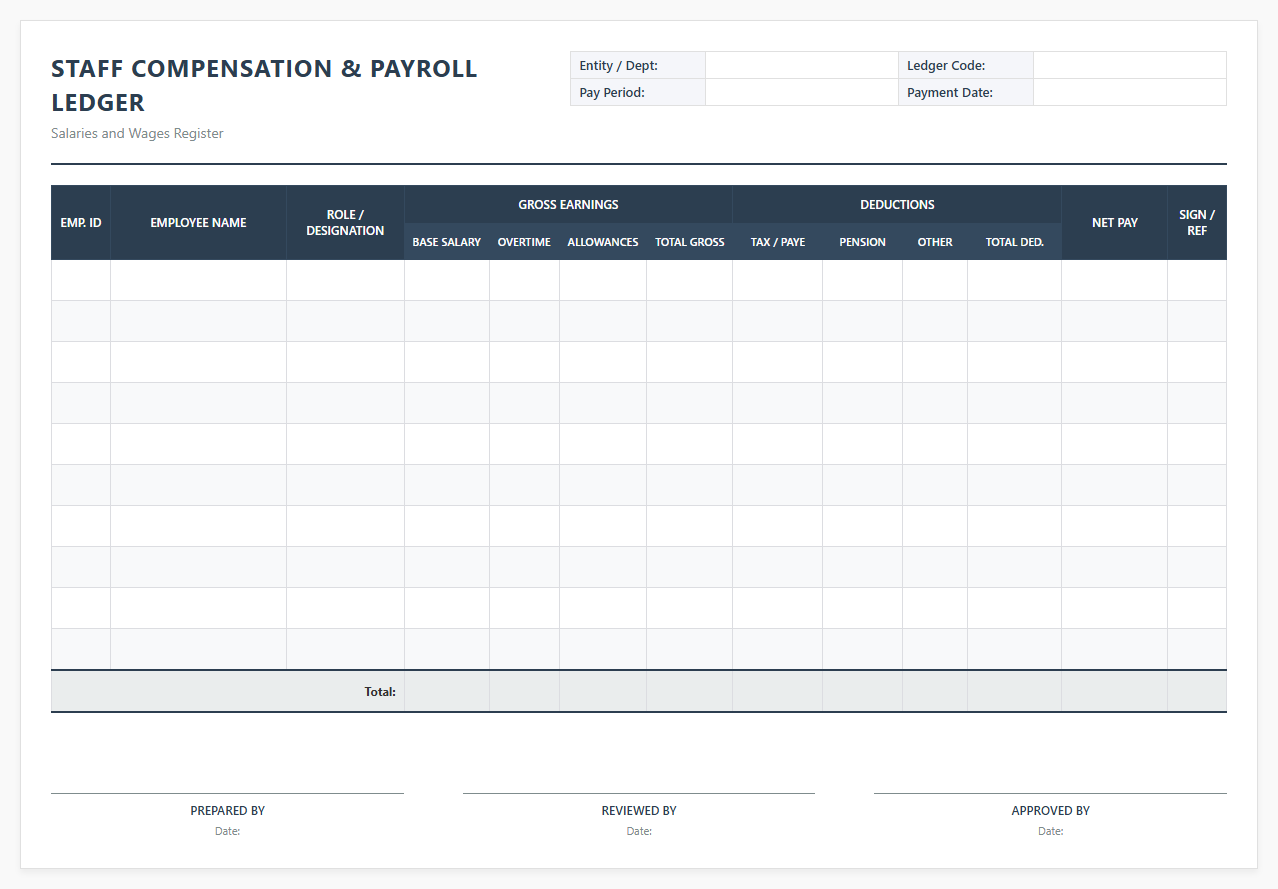Click the ALLOWANCES sub-header
The width and height of the screenshot is (1278, 889).
pos(603,242)
